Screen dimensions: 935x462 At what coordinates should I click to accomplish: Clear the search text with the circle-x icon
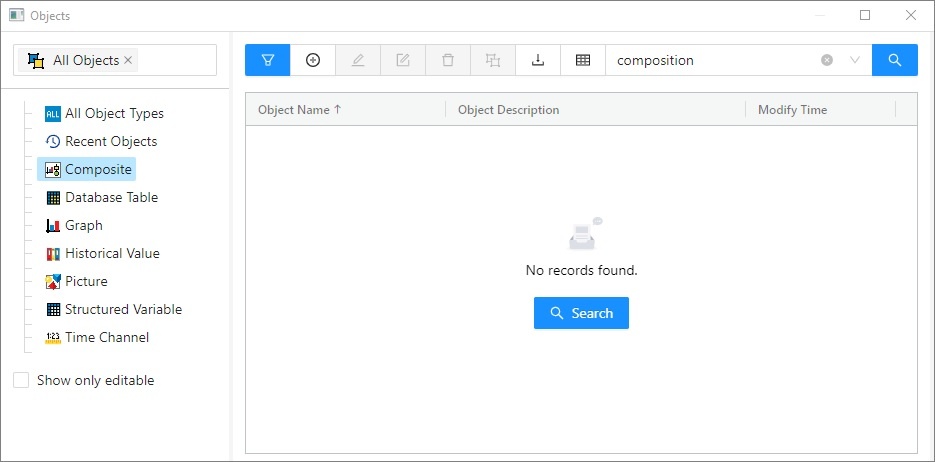[827, 60]
